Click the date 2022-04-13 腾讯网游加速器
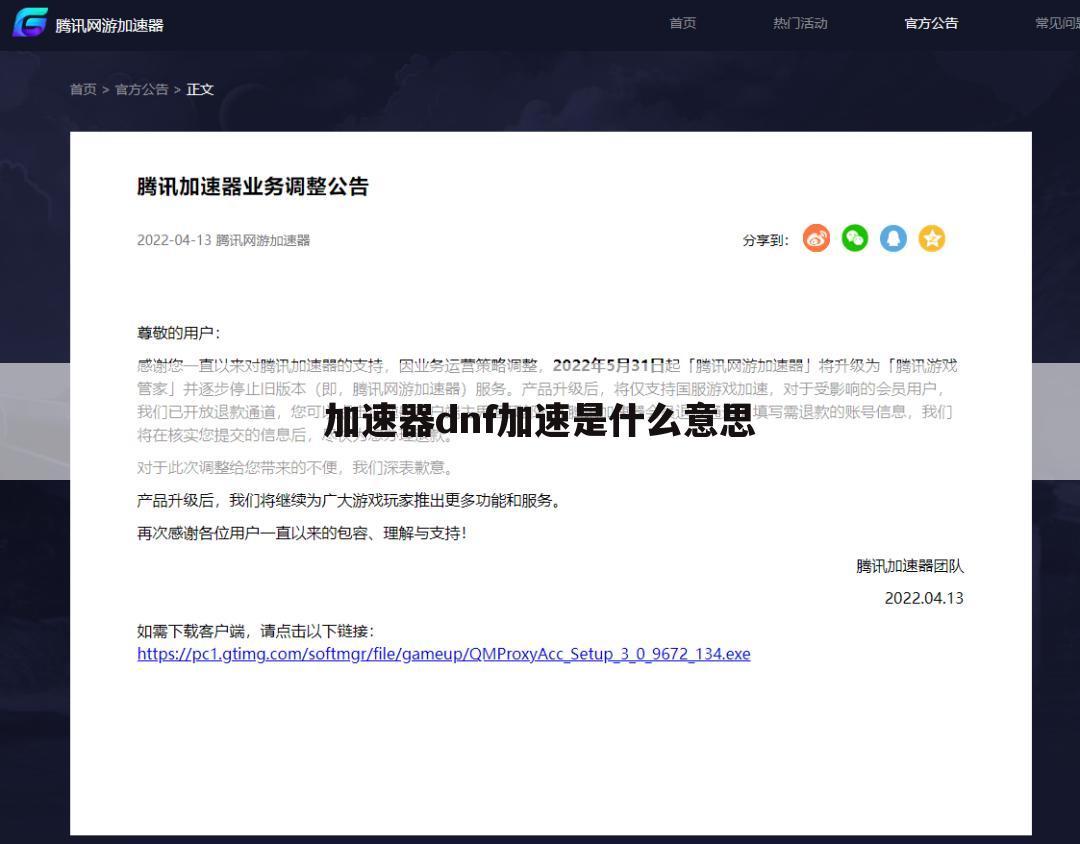Image resolution: width=1080 pixels, height=844 pixels. 223,240
